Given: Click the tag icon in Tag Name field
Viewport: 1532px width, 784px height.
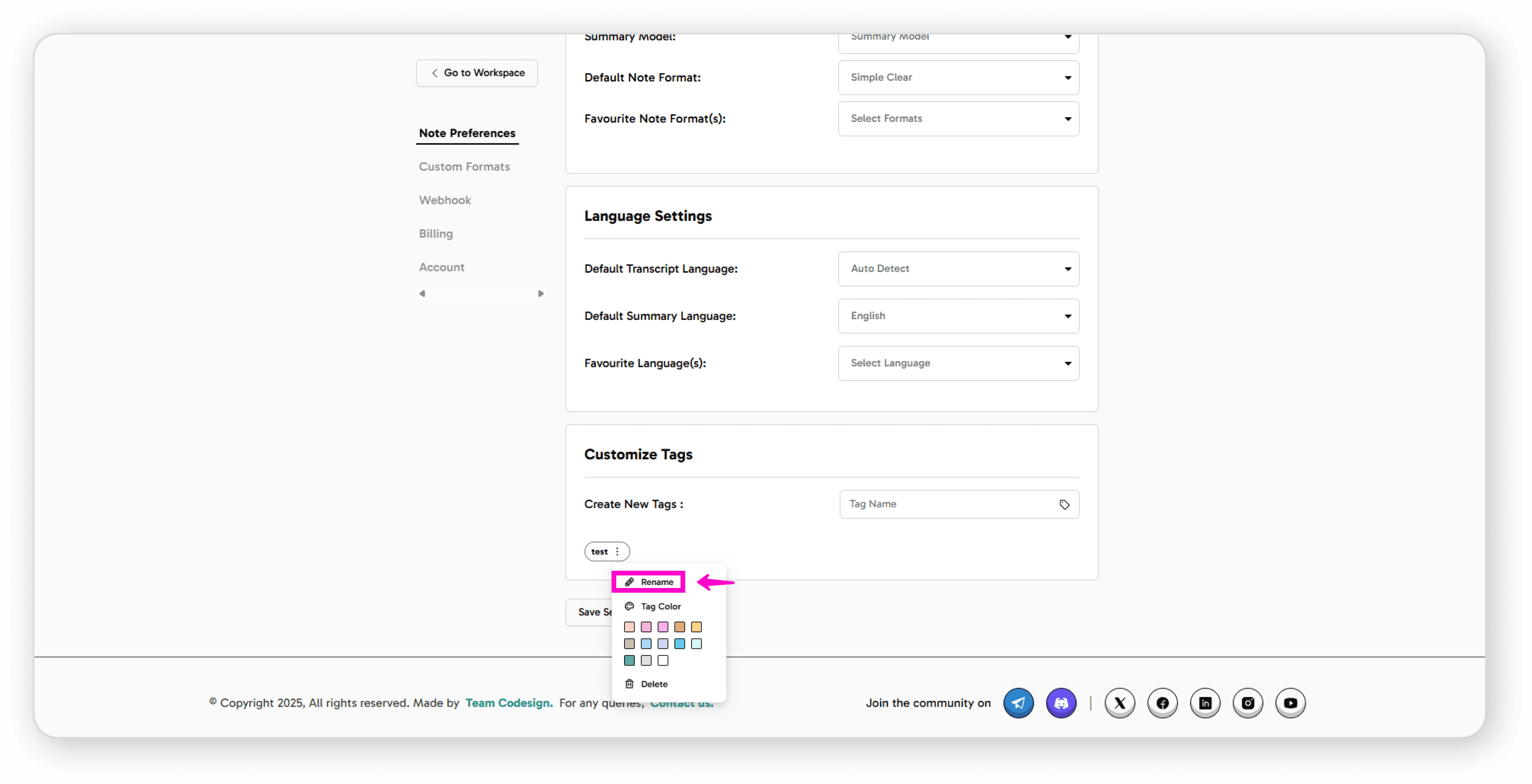Looking at the screenshot, I should 1064,505.
